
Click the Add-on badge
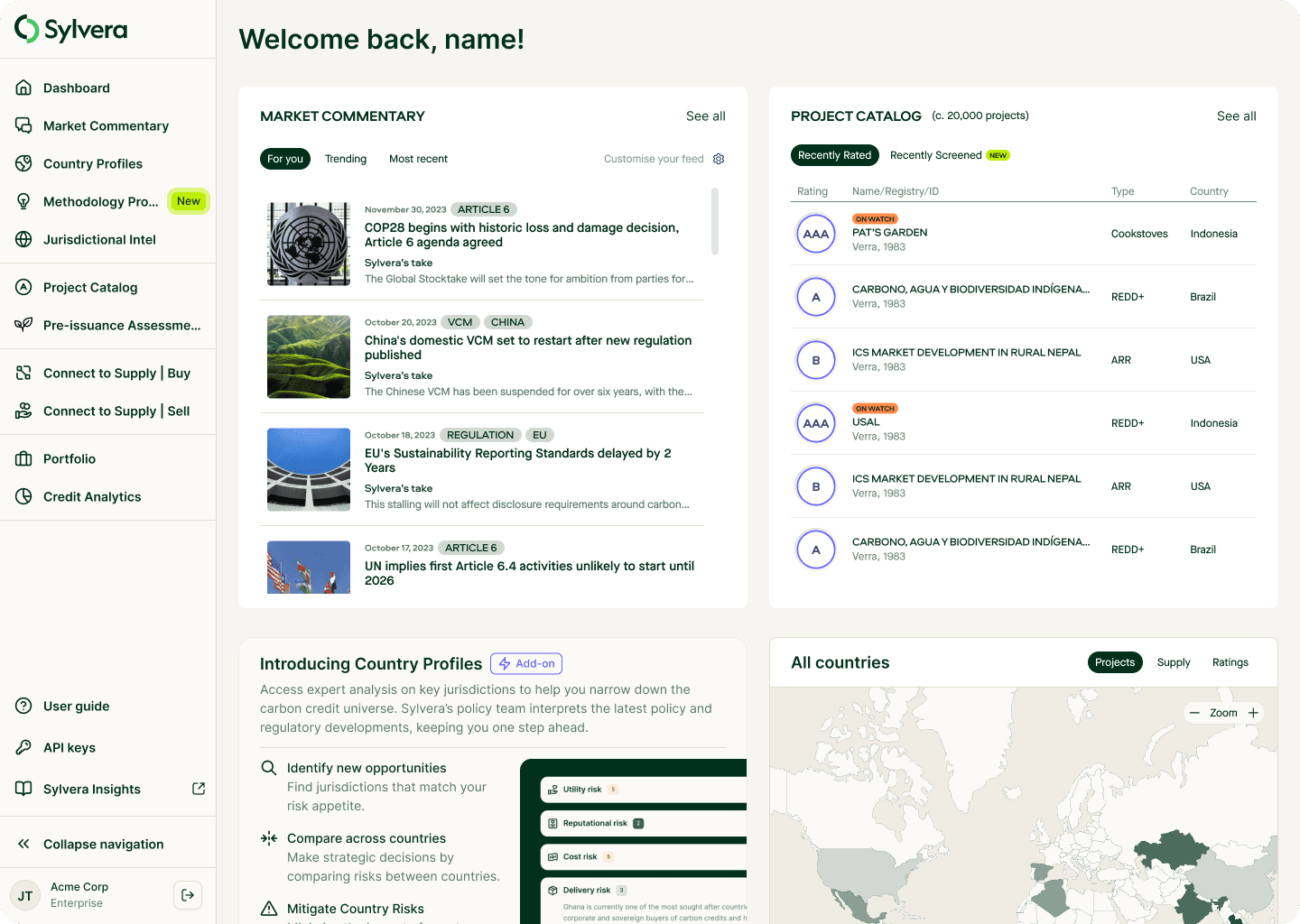[526, 663]
